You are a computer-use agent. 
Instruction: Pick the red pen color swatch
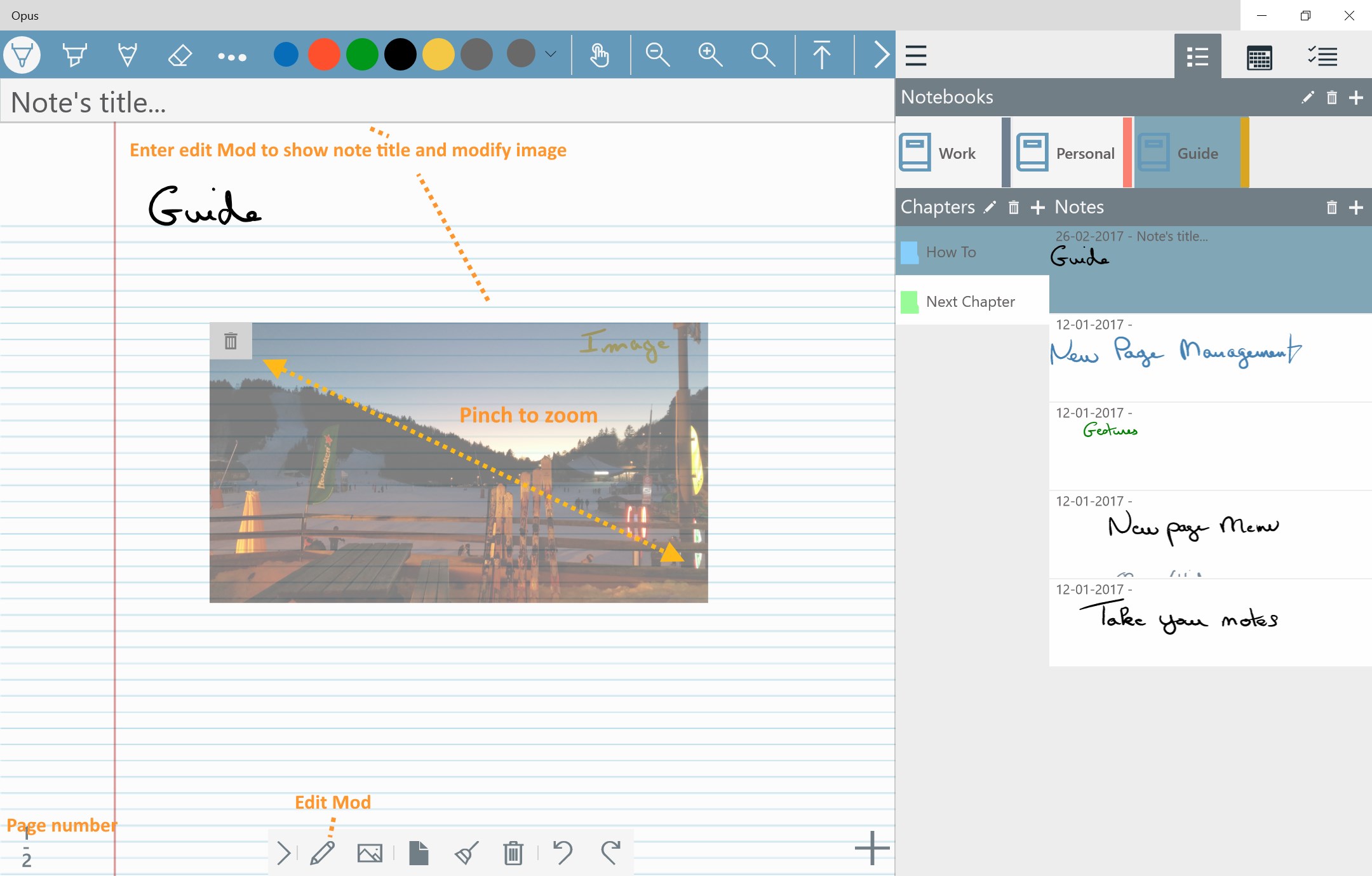tap(324, 55)
